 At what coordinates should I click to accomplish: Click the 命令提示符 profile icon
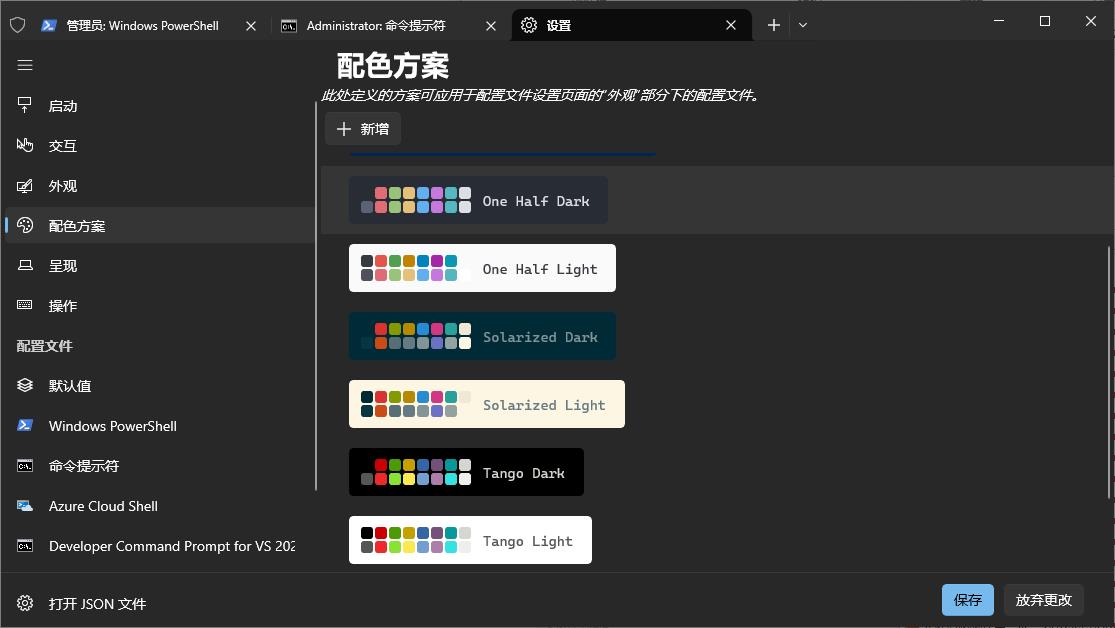pos(24,465)
